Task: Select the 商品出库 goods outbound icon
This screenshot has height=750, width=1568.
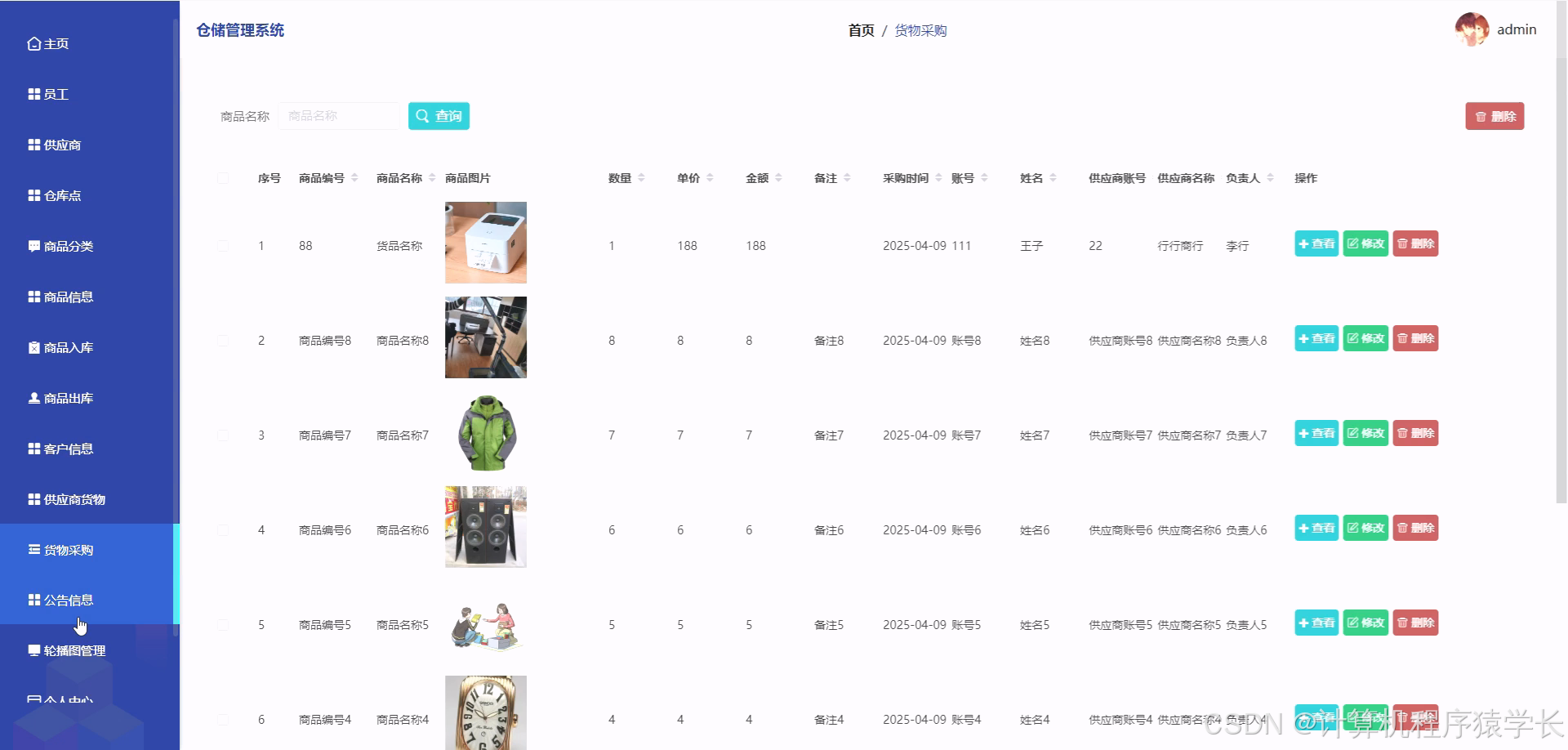Action: [33, 398]
